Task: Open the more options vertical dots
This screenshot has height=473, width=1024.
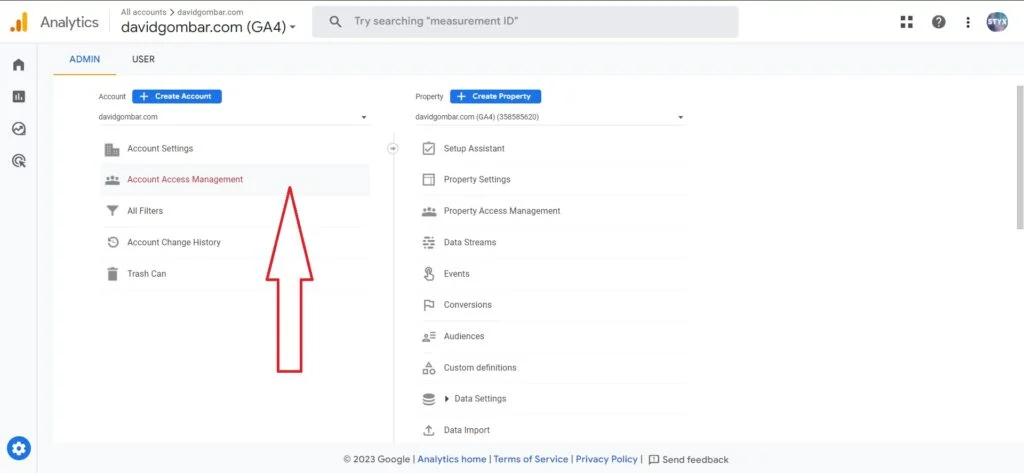Action: (968, 22)
